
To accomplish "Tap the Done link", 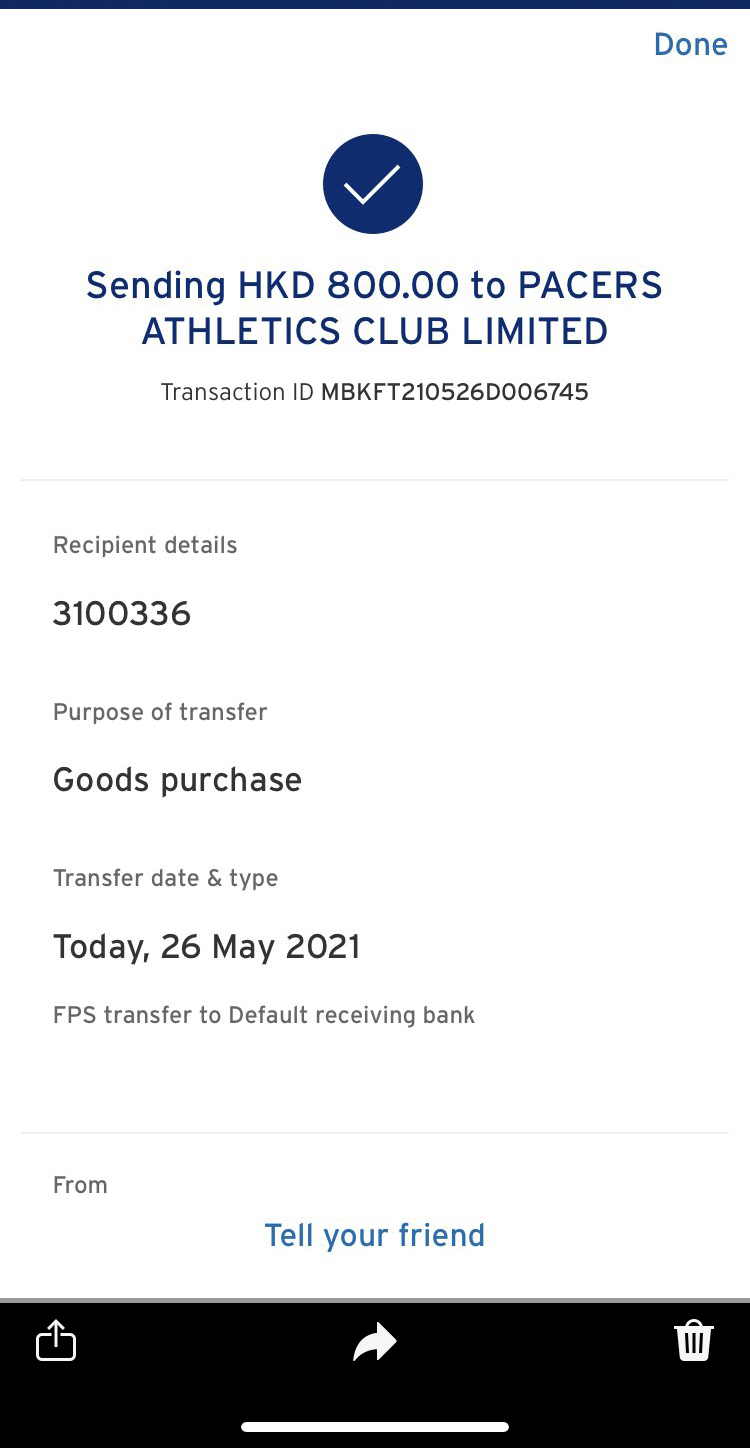I will [690, 45].
